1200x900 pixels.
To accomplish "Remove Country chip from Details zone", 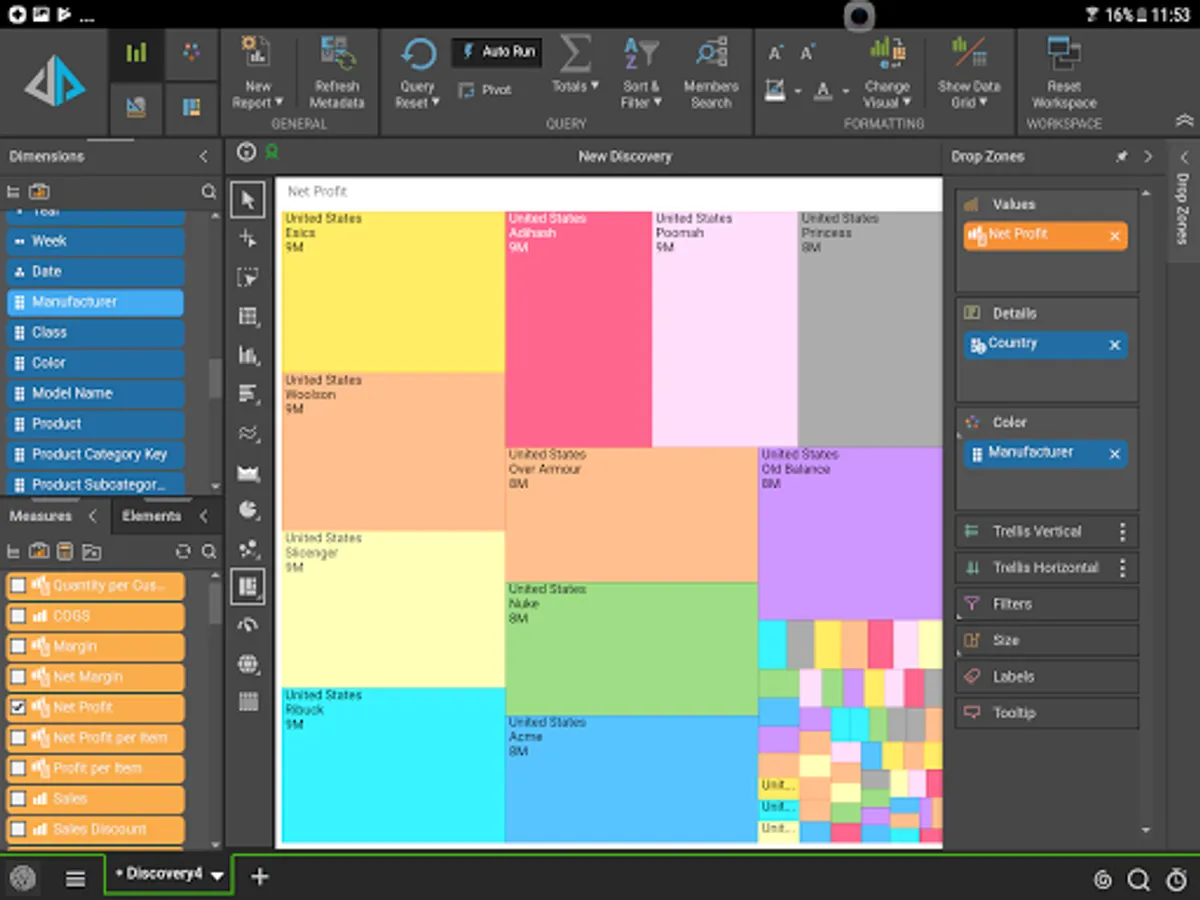I will click(x=1115, y=345).
